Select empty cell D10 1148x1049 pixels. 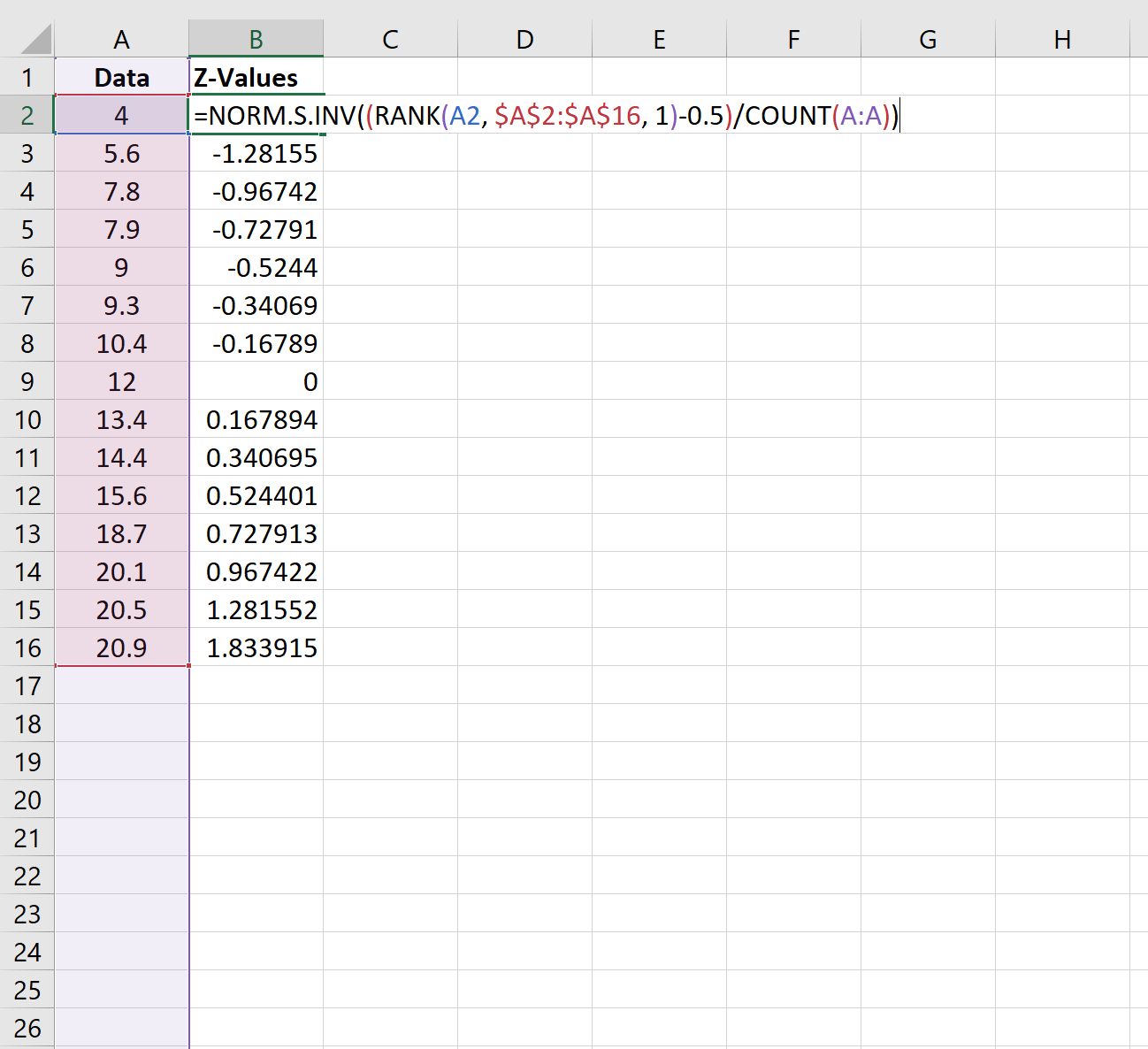coord(524,419)
